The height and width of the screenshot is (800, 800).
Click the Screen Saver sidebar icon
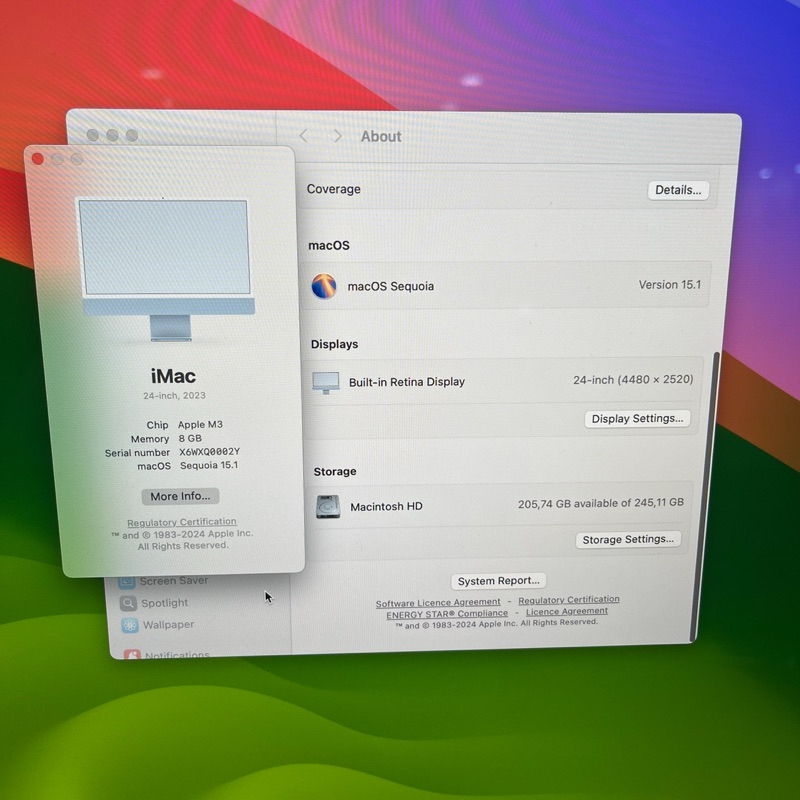126,581
